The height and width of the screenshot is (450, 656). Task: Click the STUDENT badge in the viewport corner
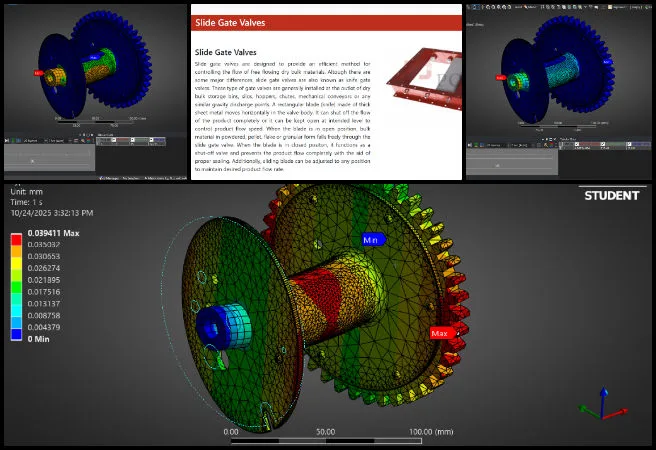(x=610, y=195)
